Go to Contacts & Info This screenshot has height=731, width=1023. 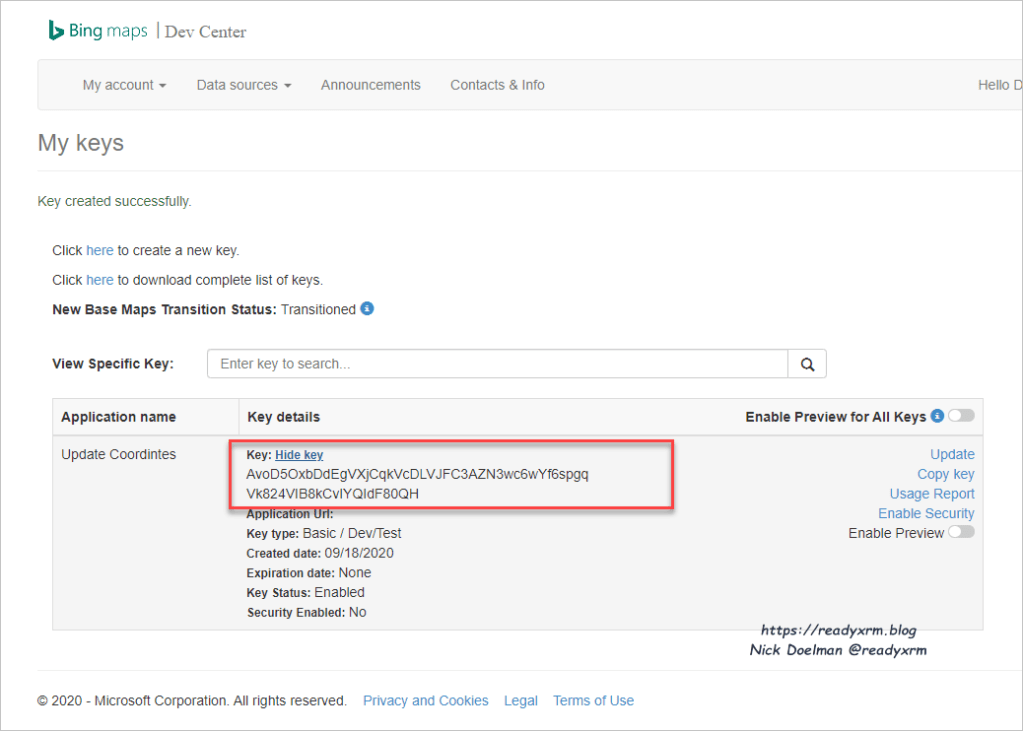click(497, 85)
